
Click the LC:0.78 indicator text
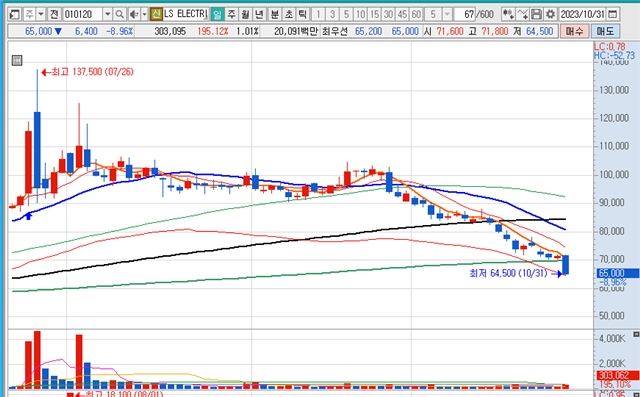click(610, 47)
